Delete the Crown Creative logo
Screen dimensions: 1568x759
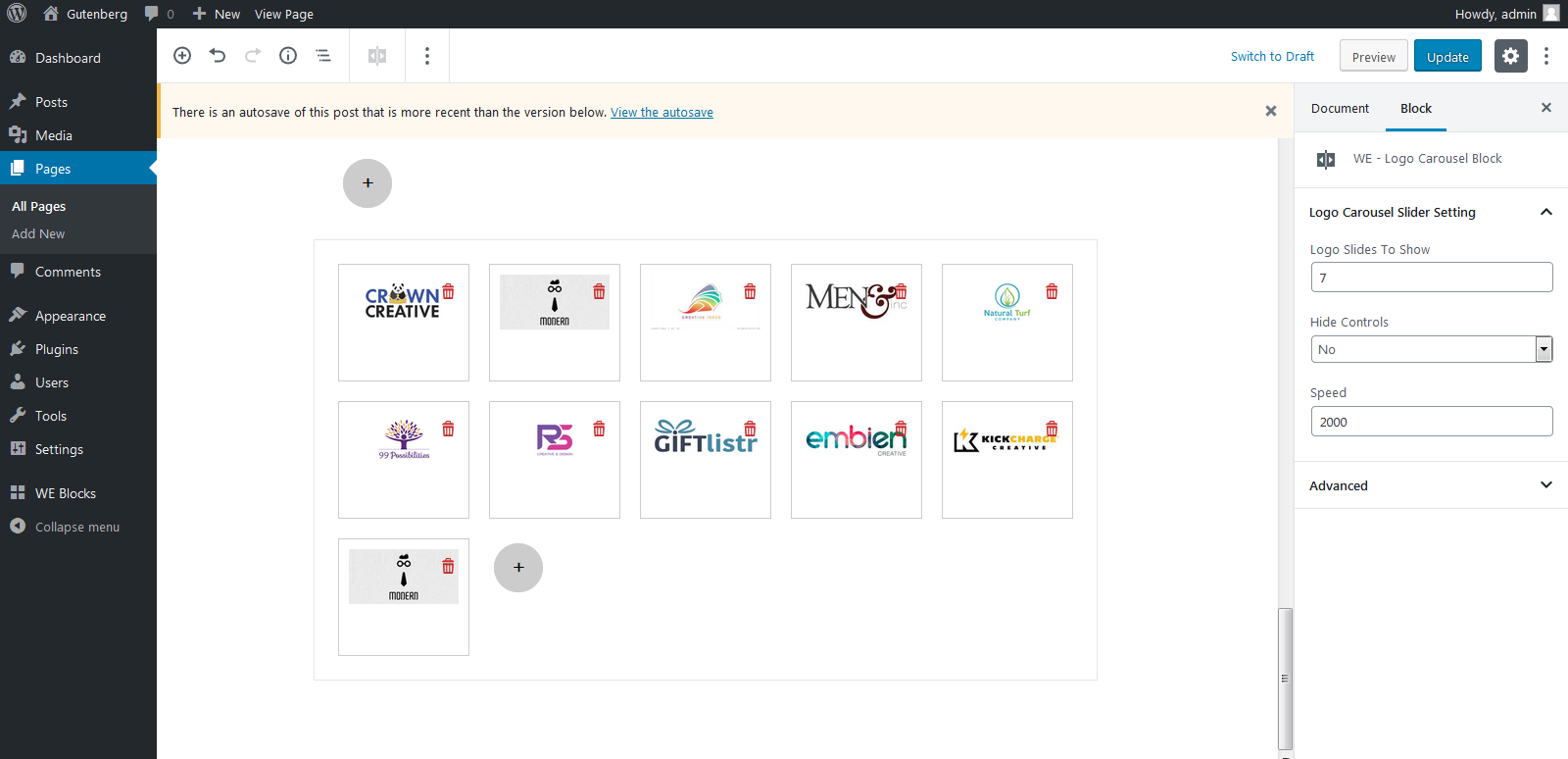point(448,291)
